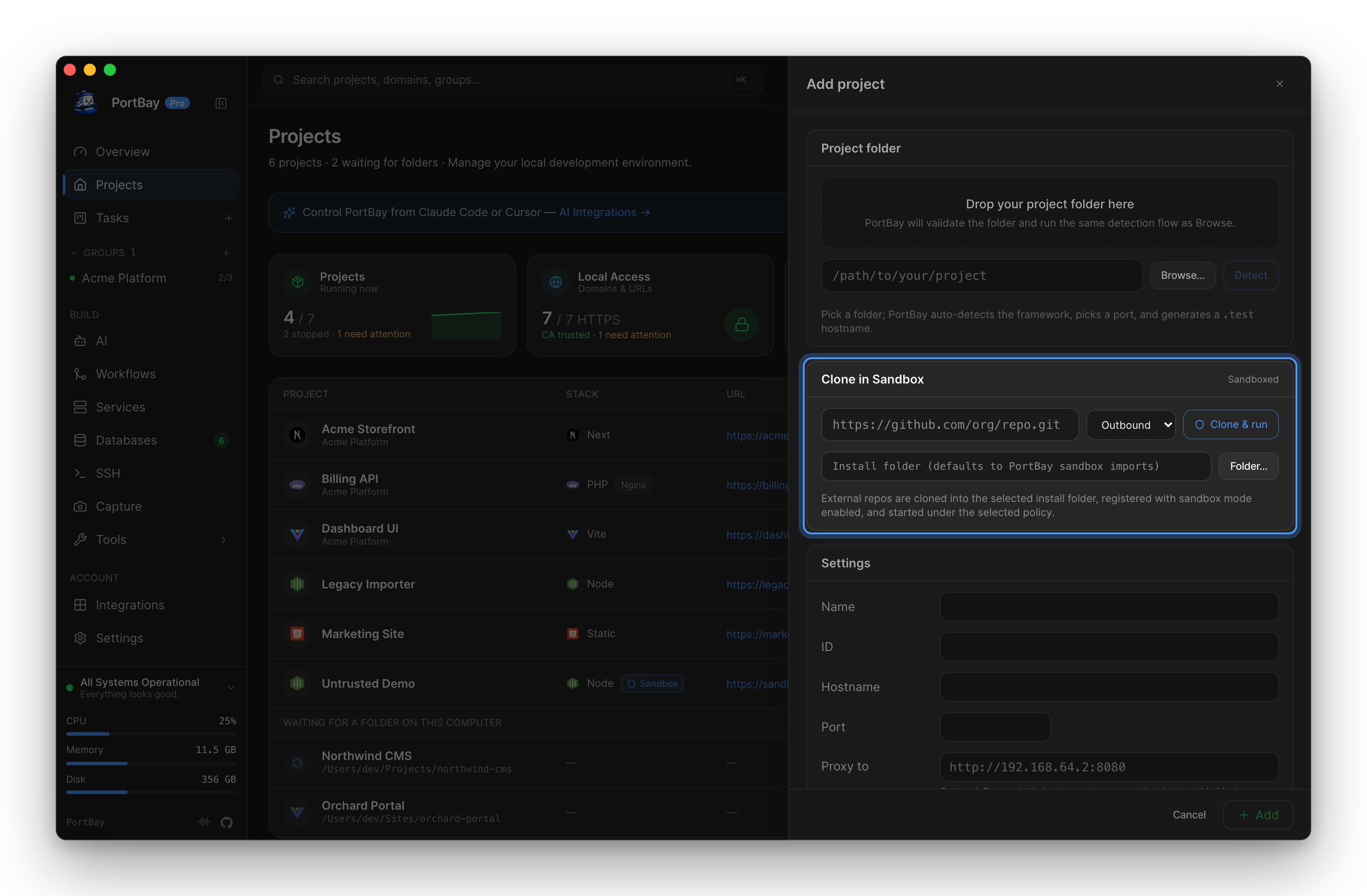Add a new group with plus icon
The height and width of the screenshot is (896, 1367).
tap(226, 253)
